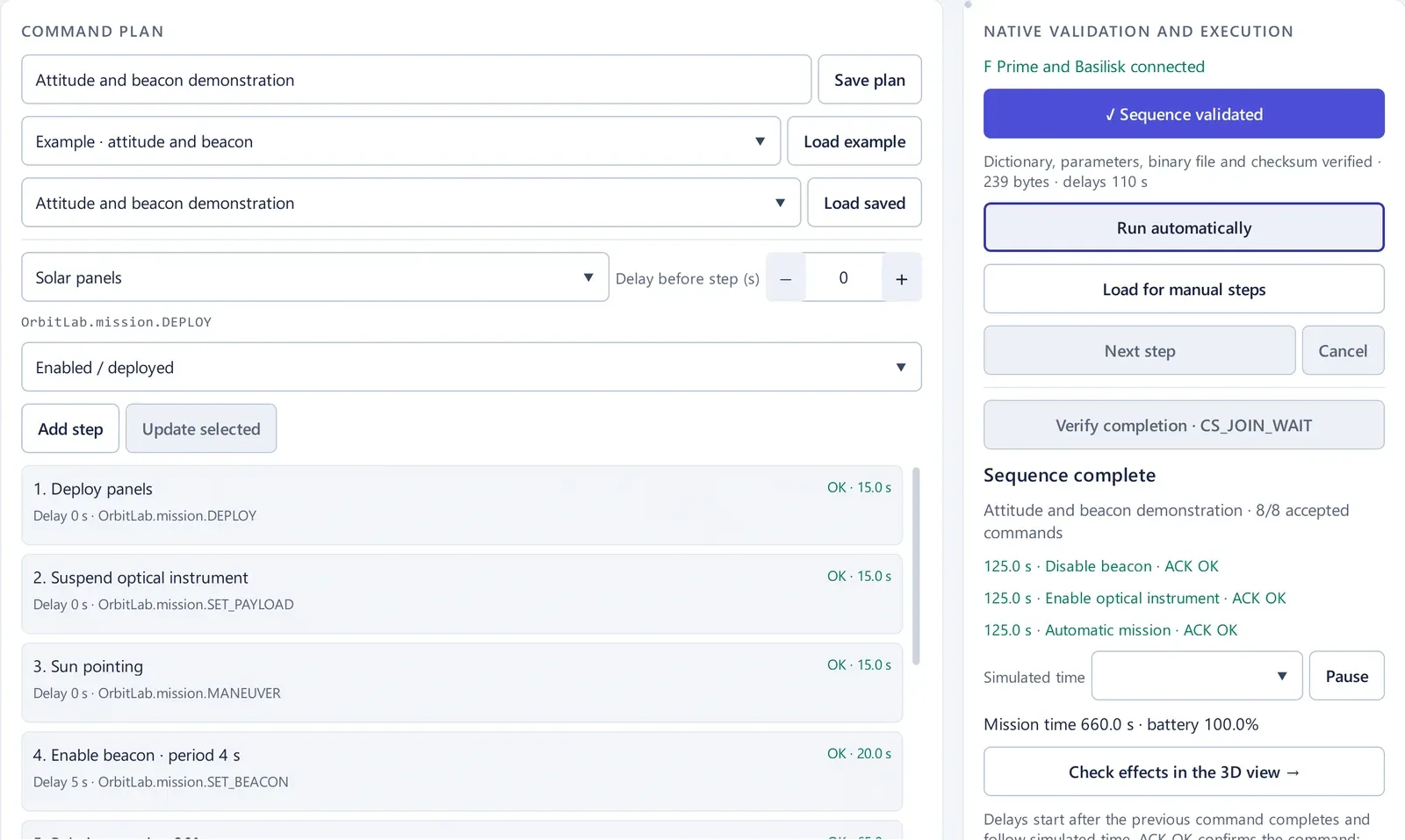Select step 3 Sun pointing
The height and width of the screenshot is (840, 1405).
(462, 682)
